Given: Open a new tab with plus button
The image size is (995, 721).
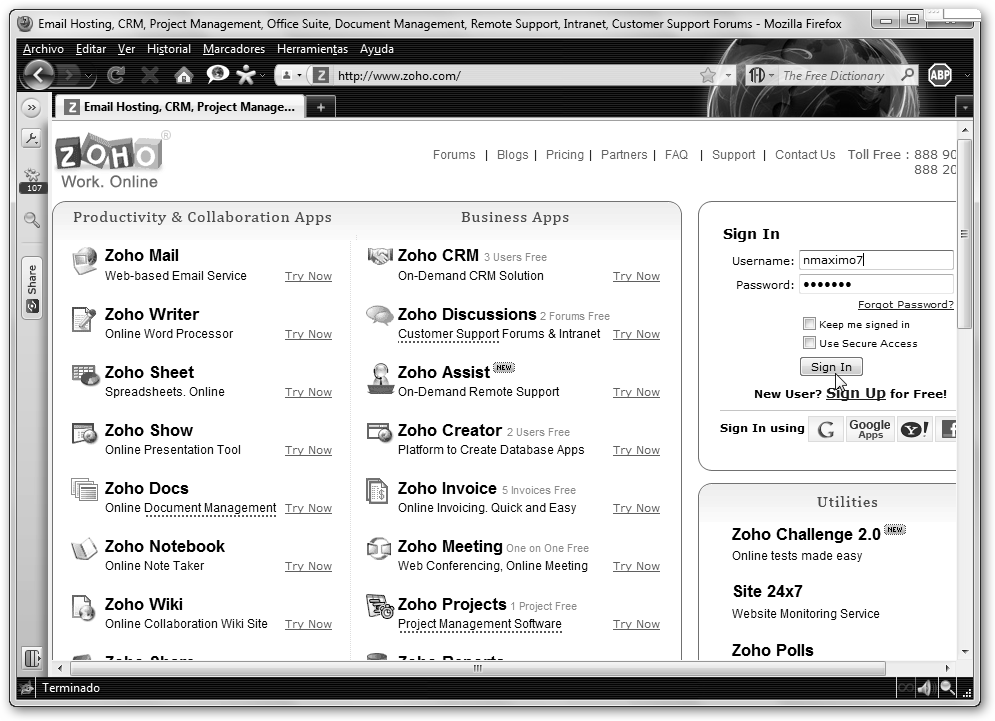Looking at the screenshot, I should (x=320, y=107).
